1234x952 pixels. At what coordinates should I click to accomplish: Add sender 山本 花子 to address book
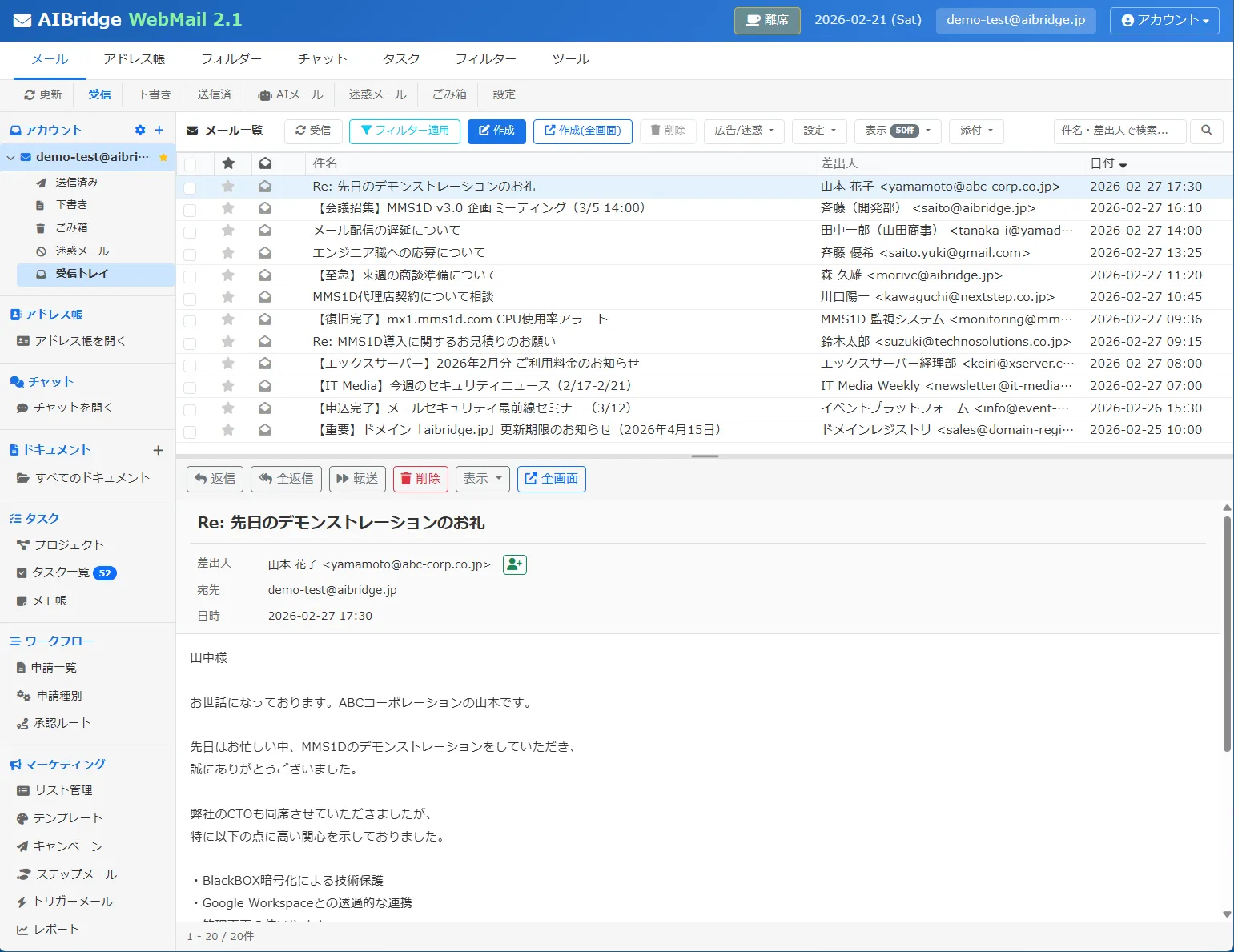[514, 564]
